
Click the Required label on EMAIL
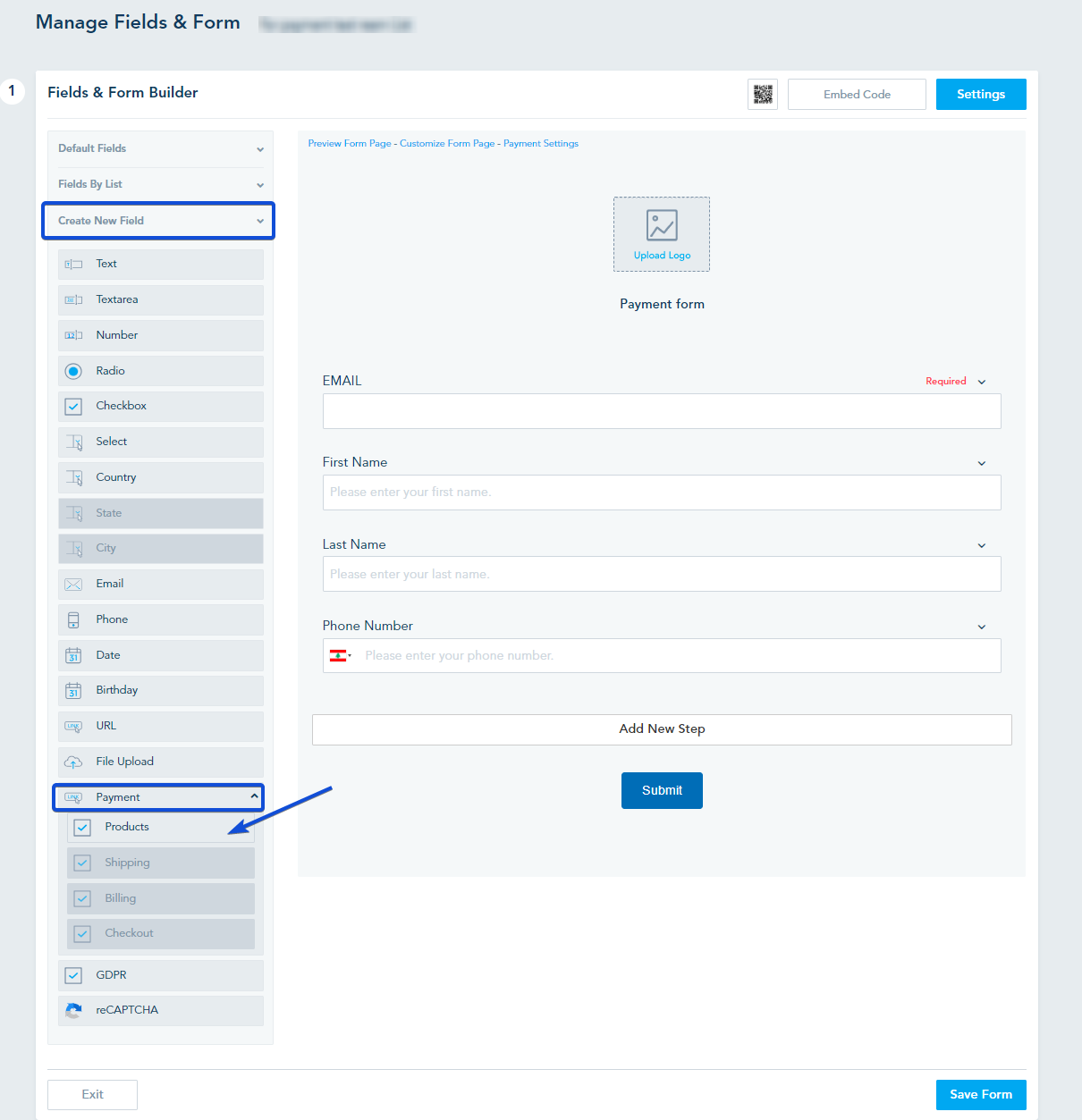(945, 382)
